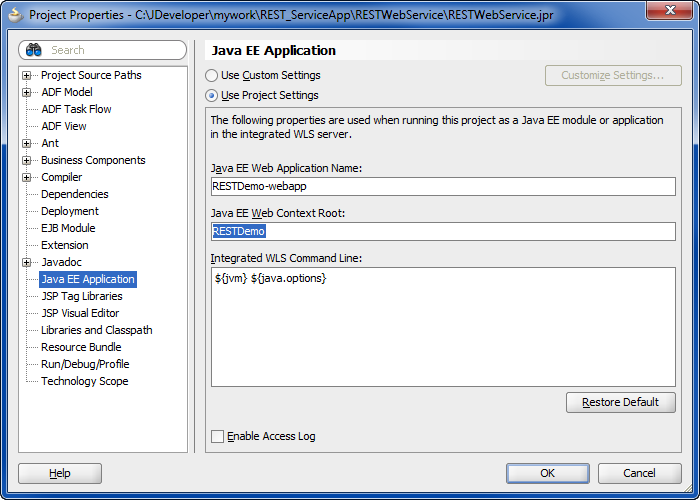This screenshot has height=500, width=700.
Task: Select Extension category
Action: point(65,245)
